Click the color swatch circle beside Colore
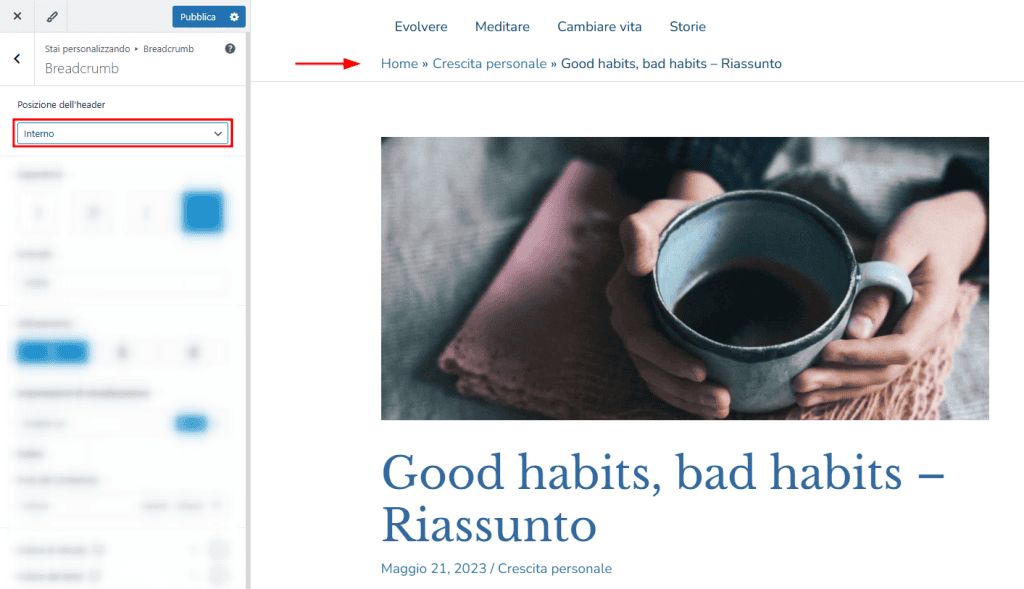The image size is (1024, 589). tap(219, 549)
